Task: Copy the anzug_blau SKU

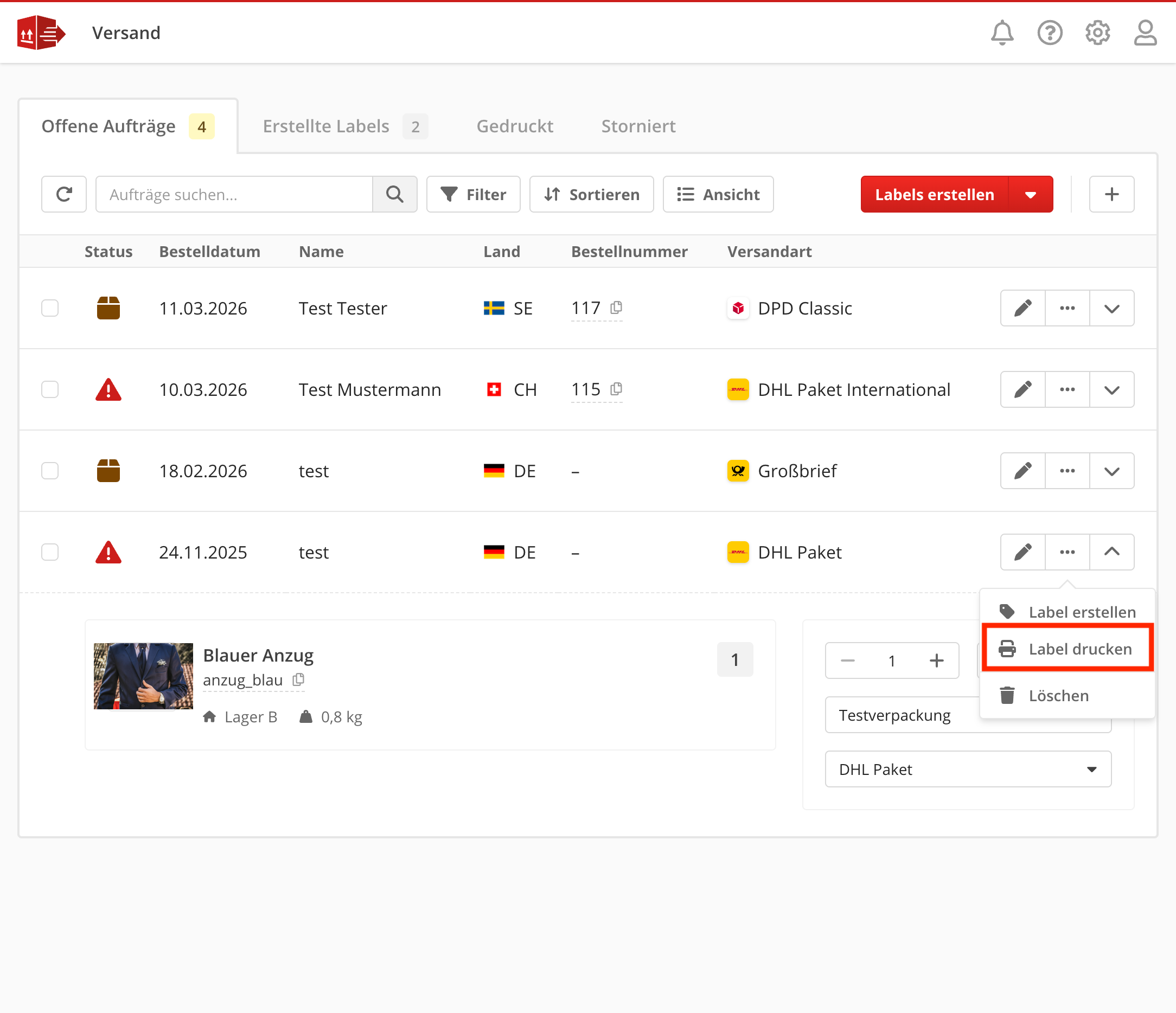Action: pos(298,679)
